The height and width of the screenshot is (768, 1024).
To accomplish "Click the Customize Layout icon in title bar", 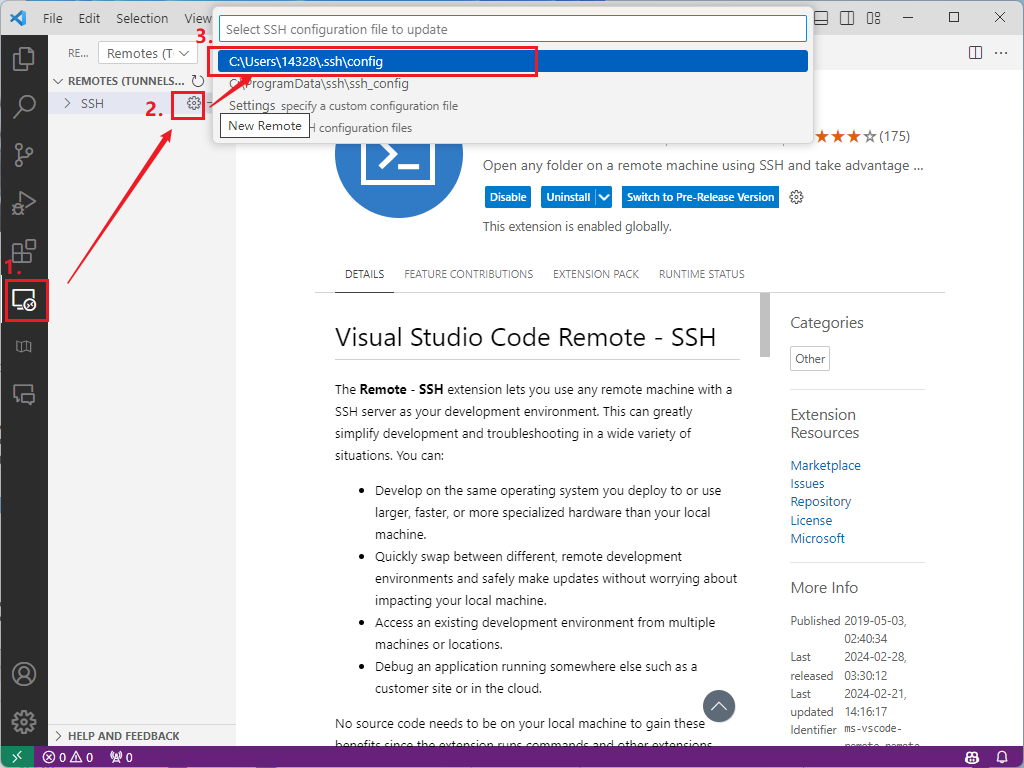I will 873,18.
